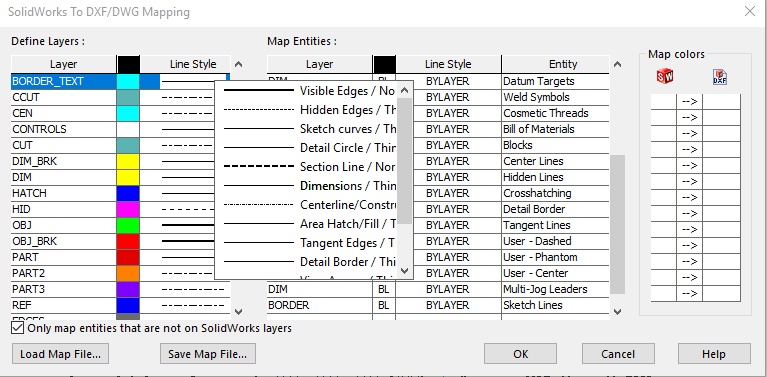767x377 pixels.
Task: Click blue color swatch for HATCH layer
Action: (x=128, y=193)
